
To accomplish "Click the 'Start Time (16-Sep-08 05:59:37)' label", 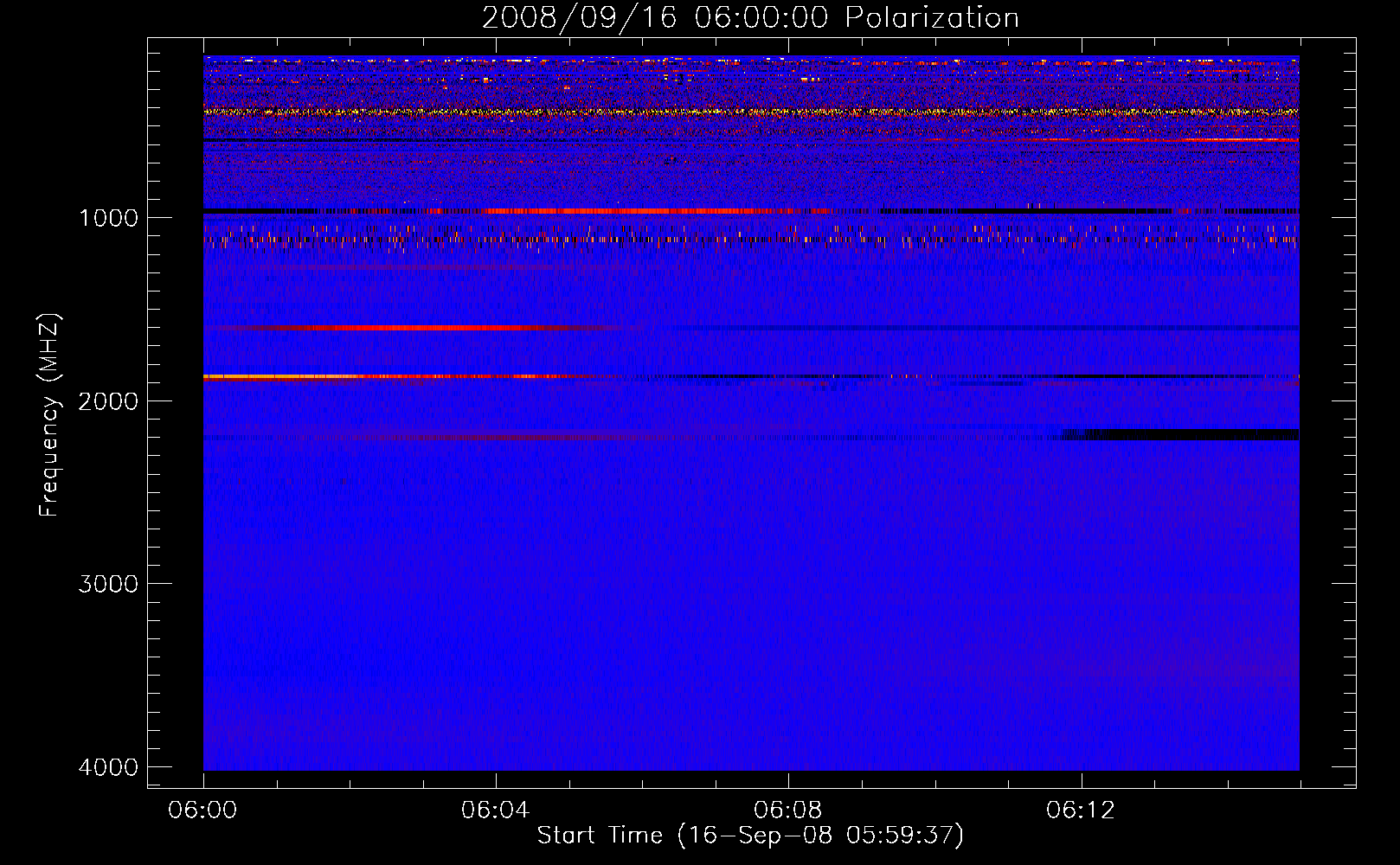I will click(x=750, y=836).
